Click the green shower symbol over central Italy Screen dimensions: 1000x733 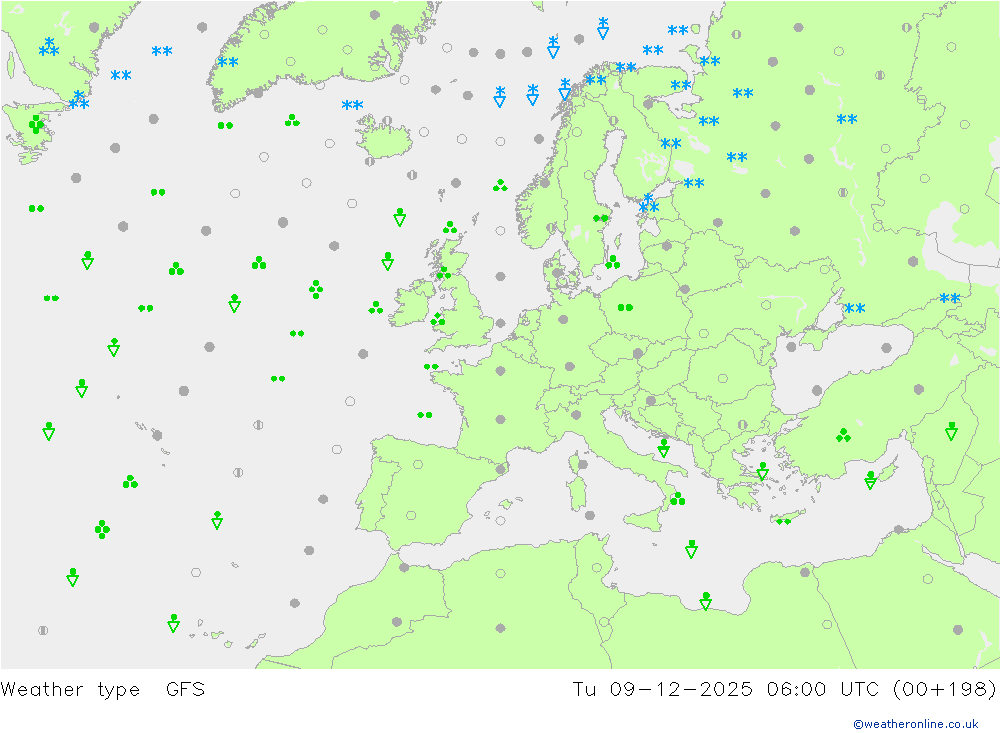coord(663,448)
